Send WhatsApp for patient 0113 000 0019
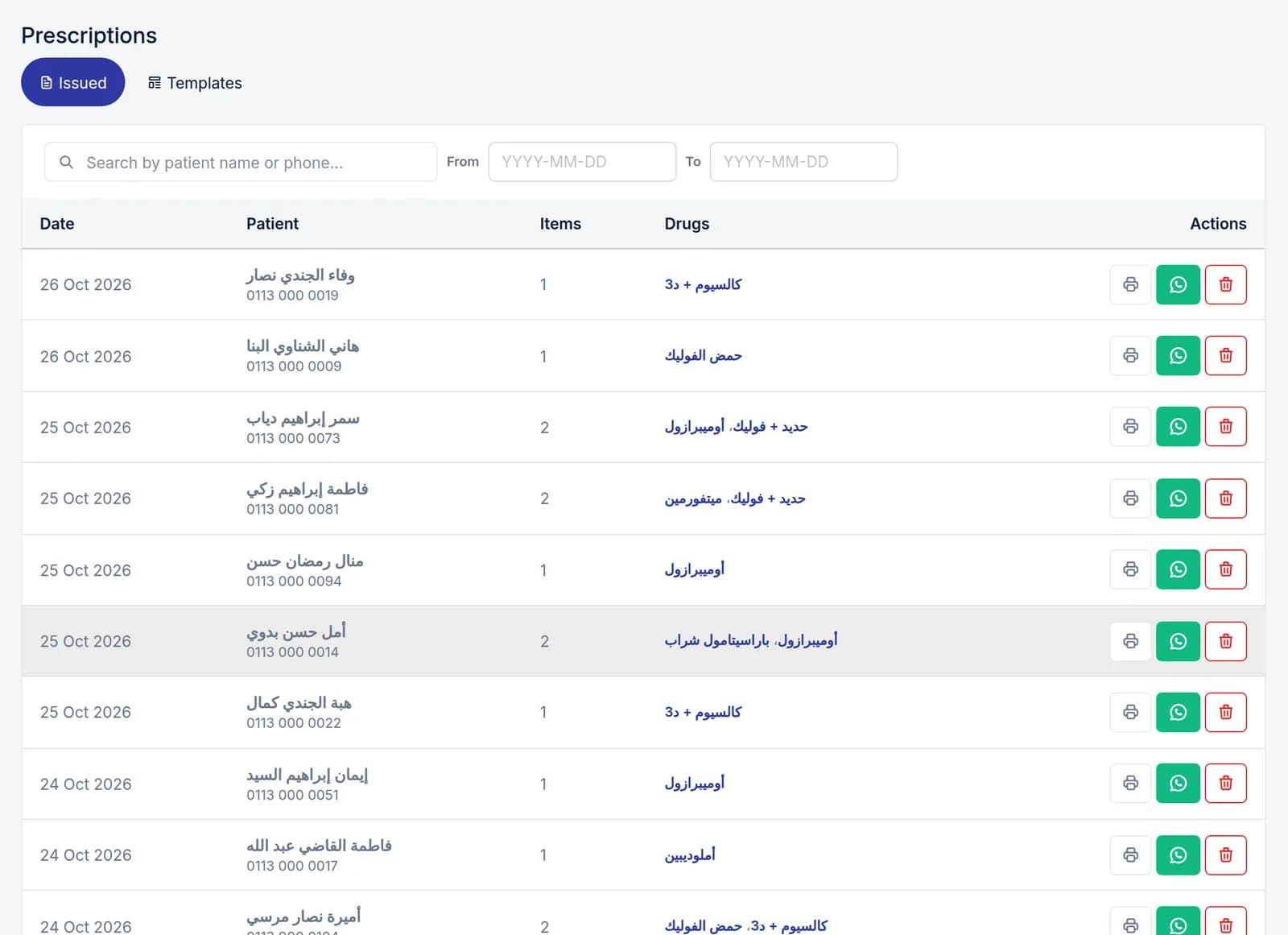The image size is (1288, 935). point(1178,284)
